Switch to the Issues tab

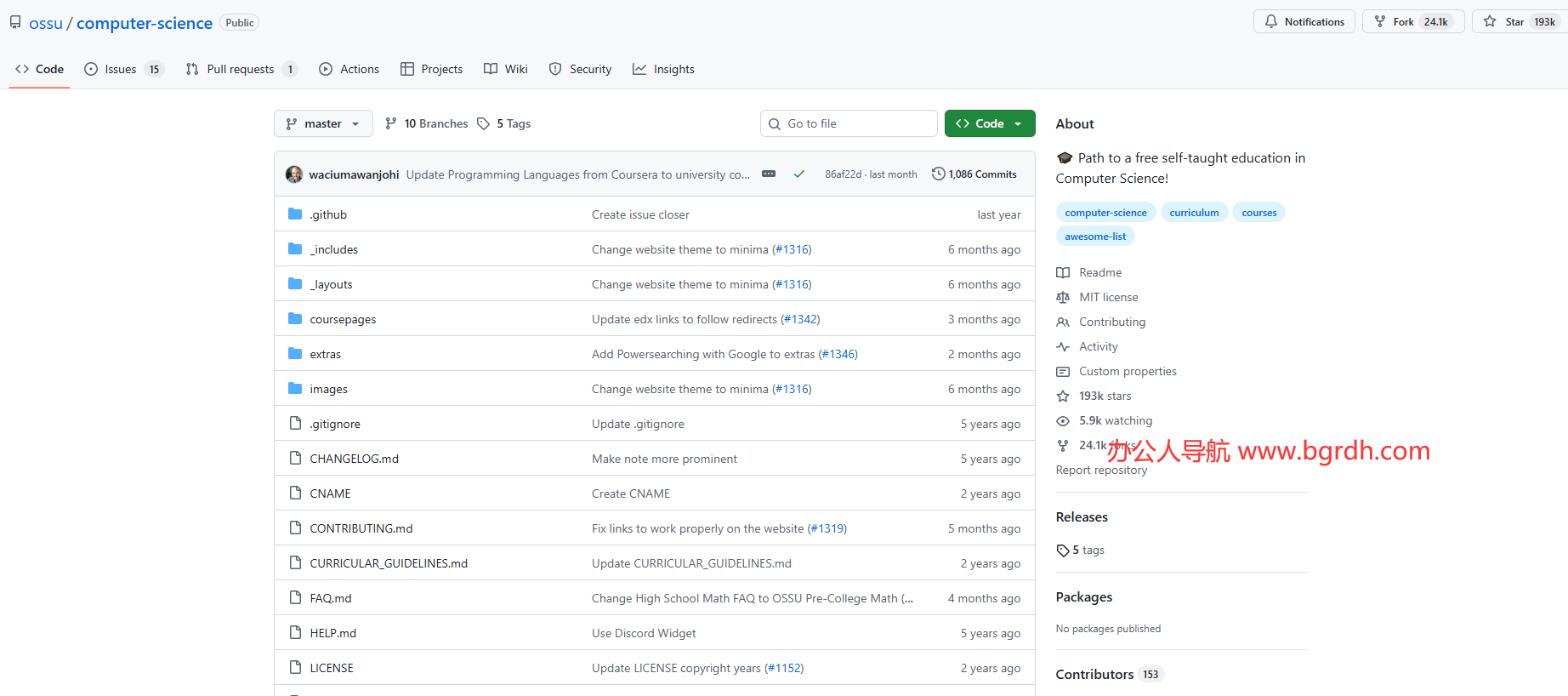click(122, 69)
